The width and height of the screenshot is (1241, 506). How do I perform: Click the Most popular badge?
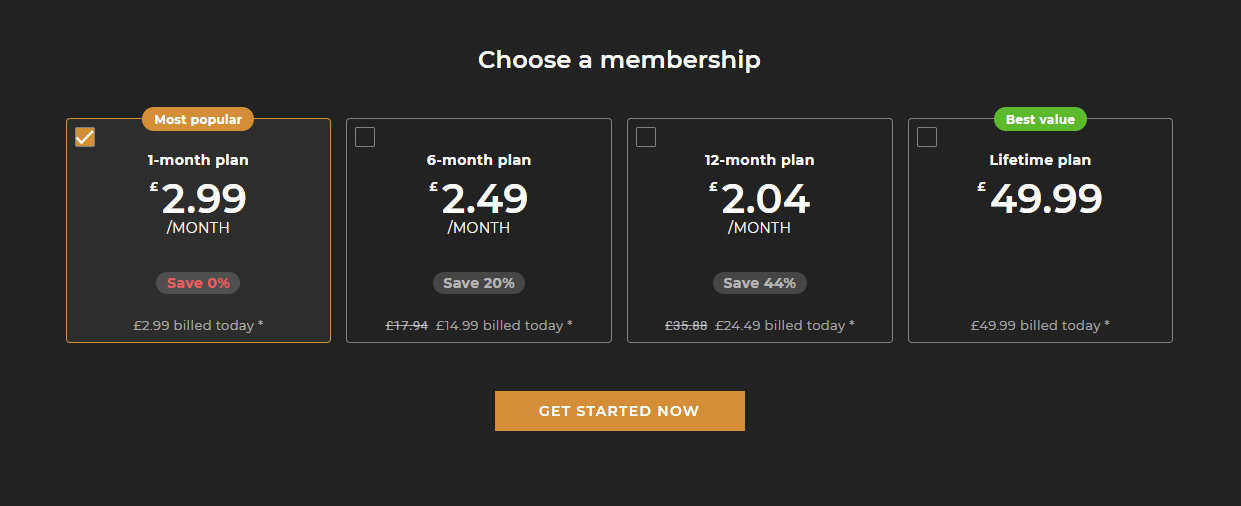click(x=198, y=119)
